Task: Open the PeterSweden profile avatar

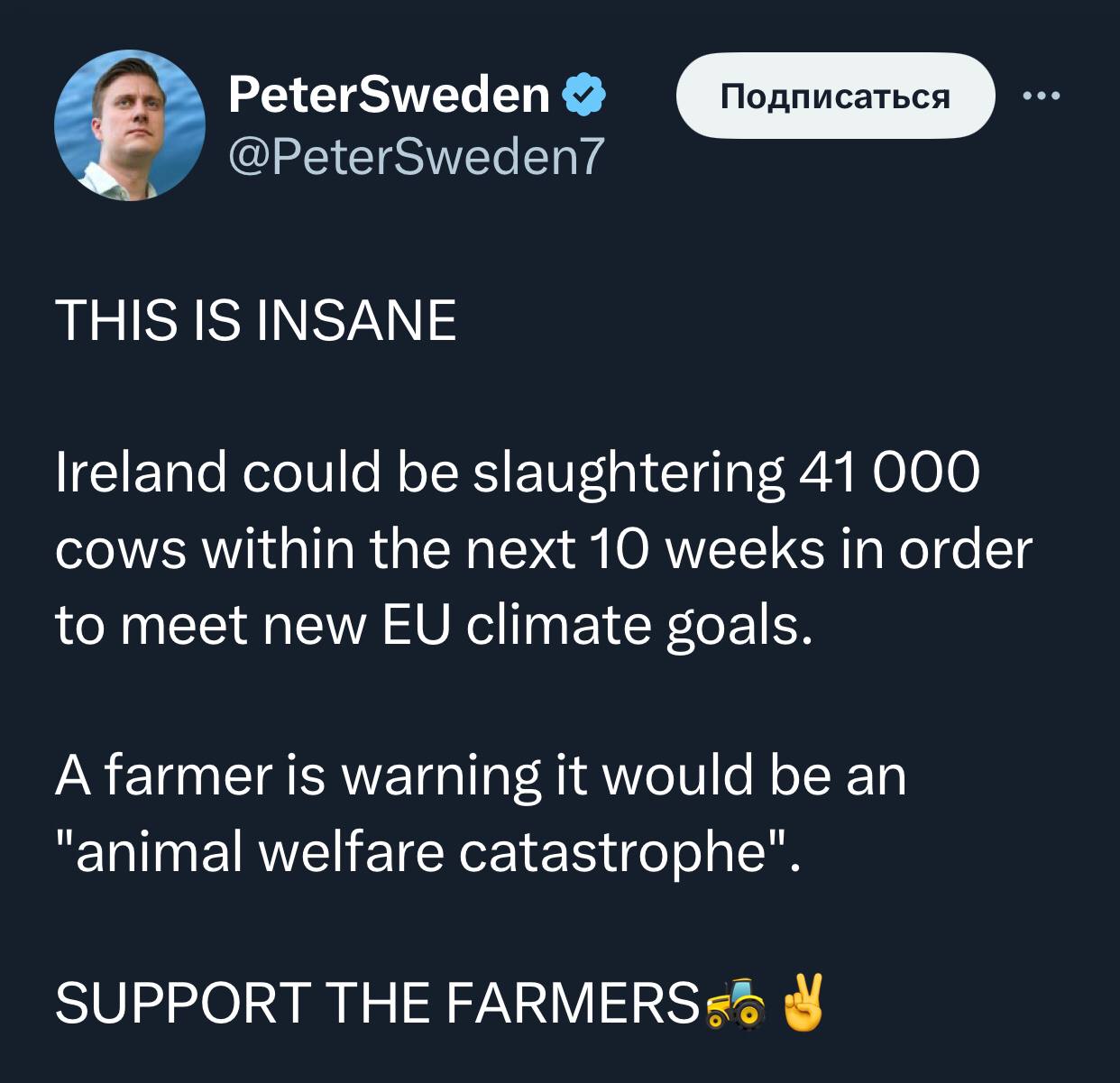Action: tap(129, 124)
